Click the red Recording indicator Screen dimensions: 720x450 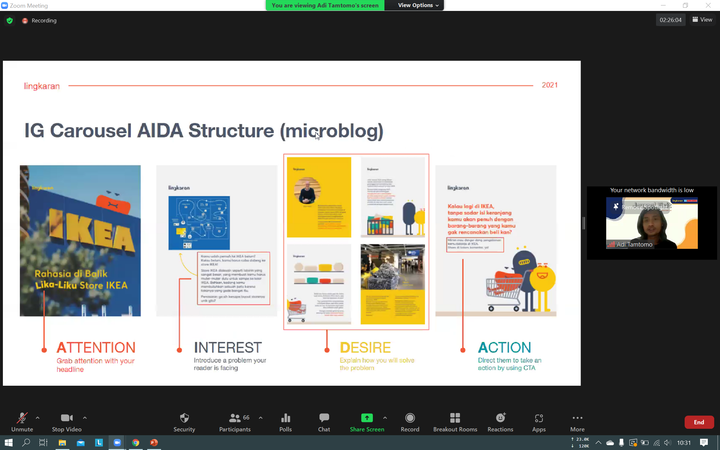(39, 20)
